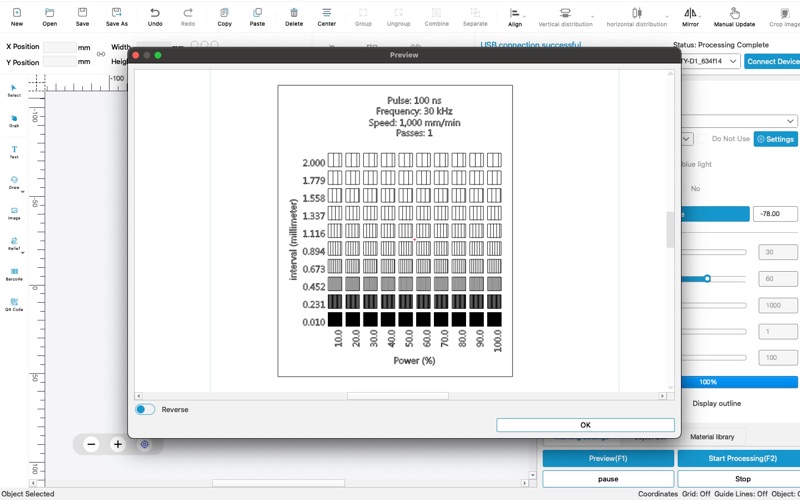Click the field showing 1000
The image size is (800, 500).
778,305
